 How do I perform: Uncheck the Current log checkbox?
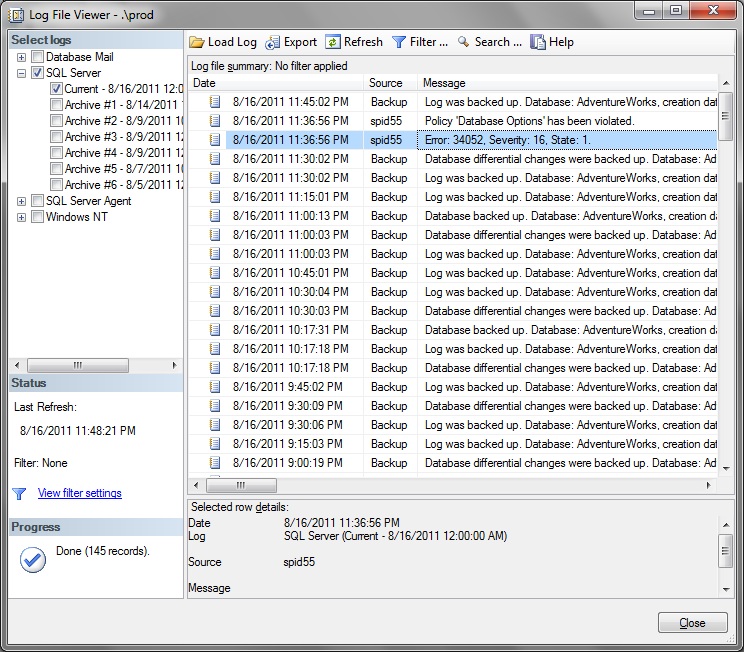pos(57,89)
